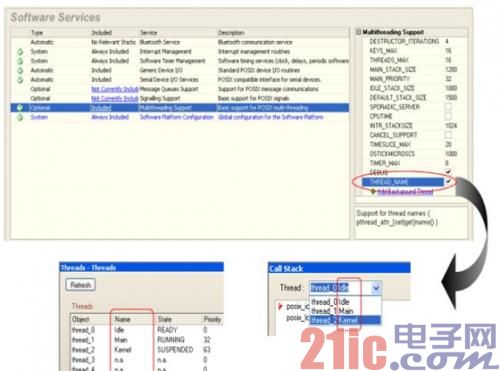The width and height of the screenshot is (500, 371).
Task: Enable the SPORADIC_SERVER checkbox
Action: click(x=448, y=107)
